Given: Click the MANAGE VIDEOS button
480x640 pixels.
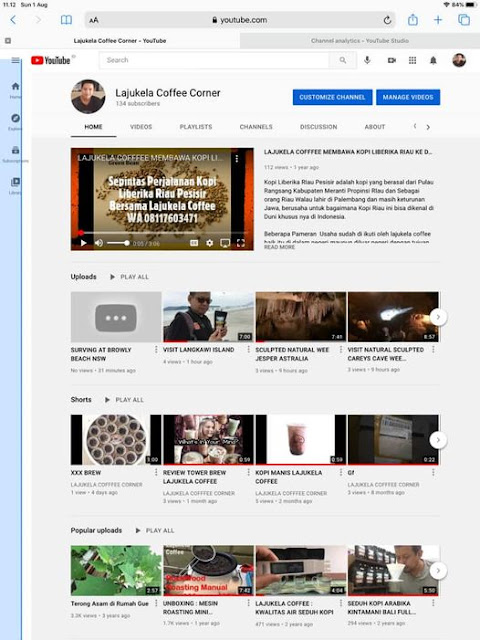Looking at the screenshot, I should pyautogui.click(x=408, y=97).
